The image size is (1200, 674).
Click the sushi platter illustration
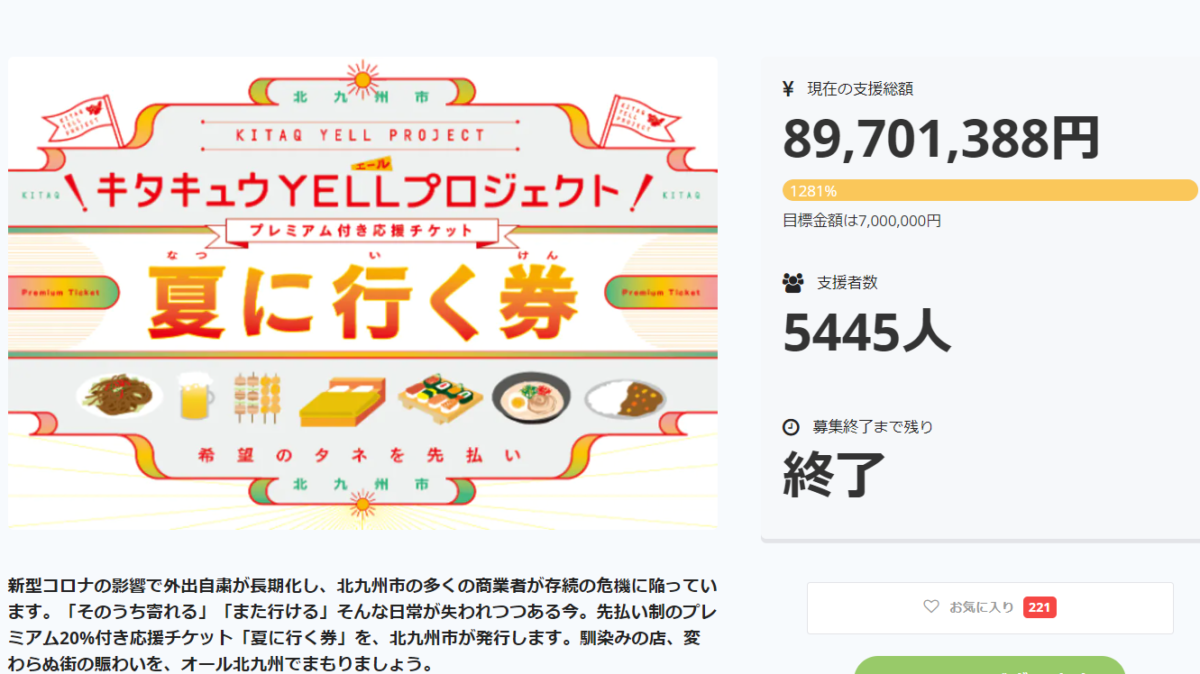coord(440,398)
